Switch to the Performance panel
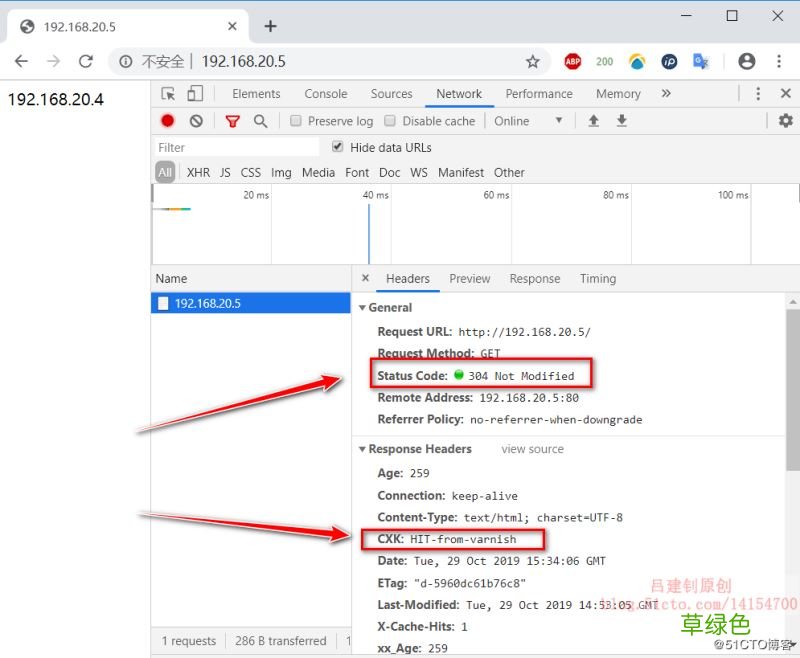800x658 pixels. (539, 94)
